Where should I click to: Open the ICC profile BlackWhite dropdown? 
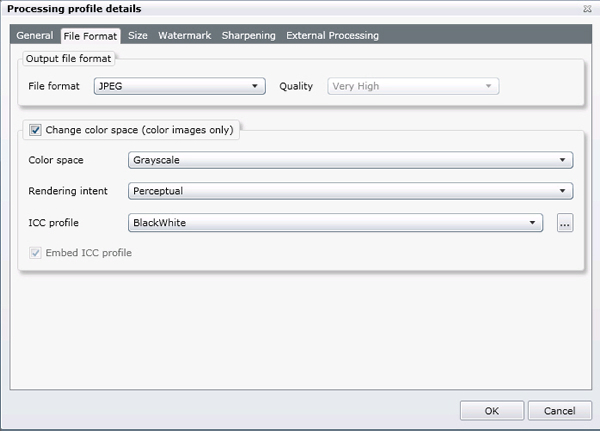tap(335, 223)
